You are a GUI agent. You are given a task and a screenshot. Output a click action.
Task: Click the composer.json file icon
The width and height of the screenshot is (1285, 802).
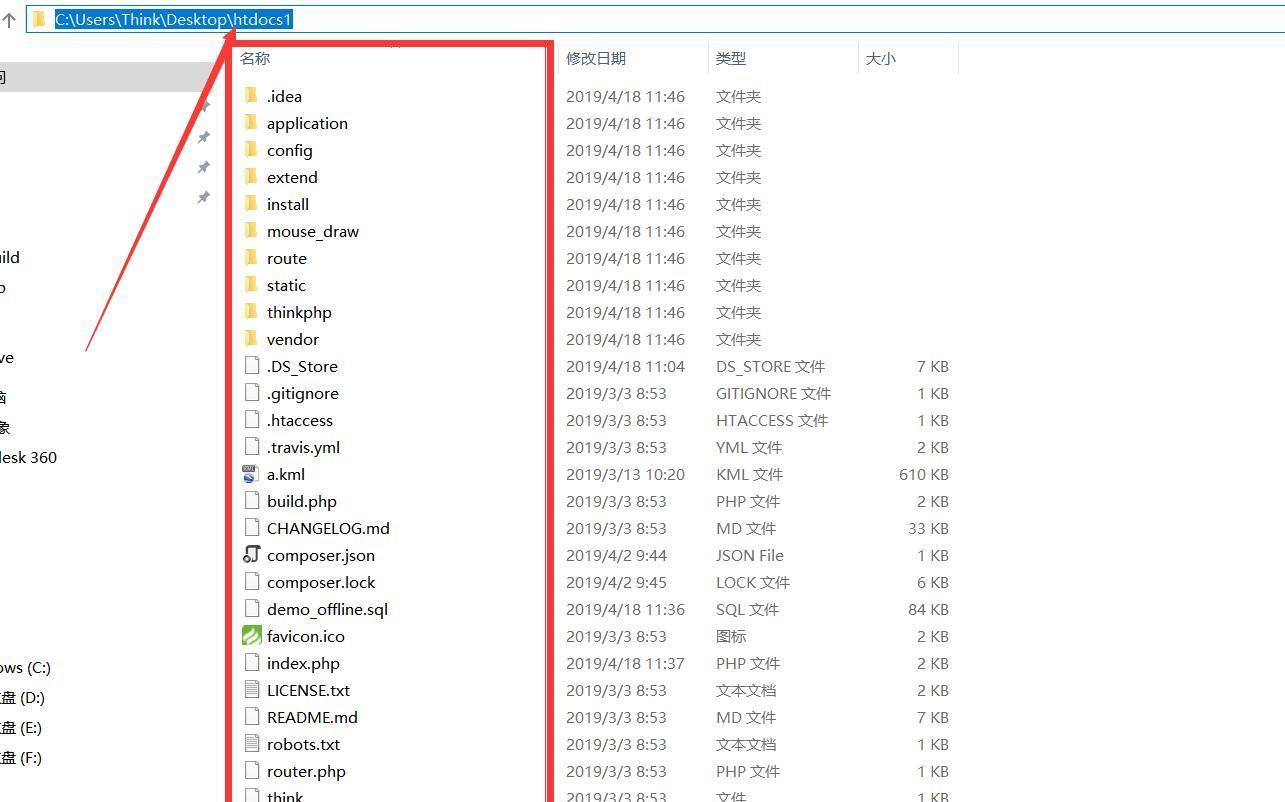tap(251, 555)
